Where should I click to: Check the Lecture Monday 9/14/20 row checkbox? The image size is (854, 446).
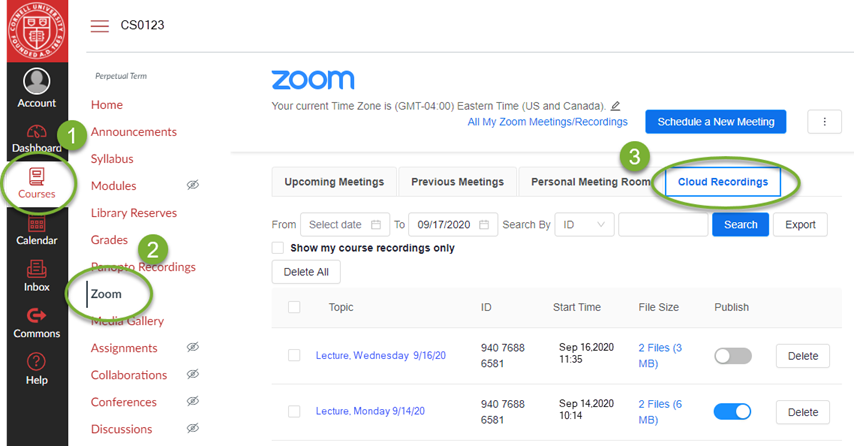(294, 411)
